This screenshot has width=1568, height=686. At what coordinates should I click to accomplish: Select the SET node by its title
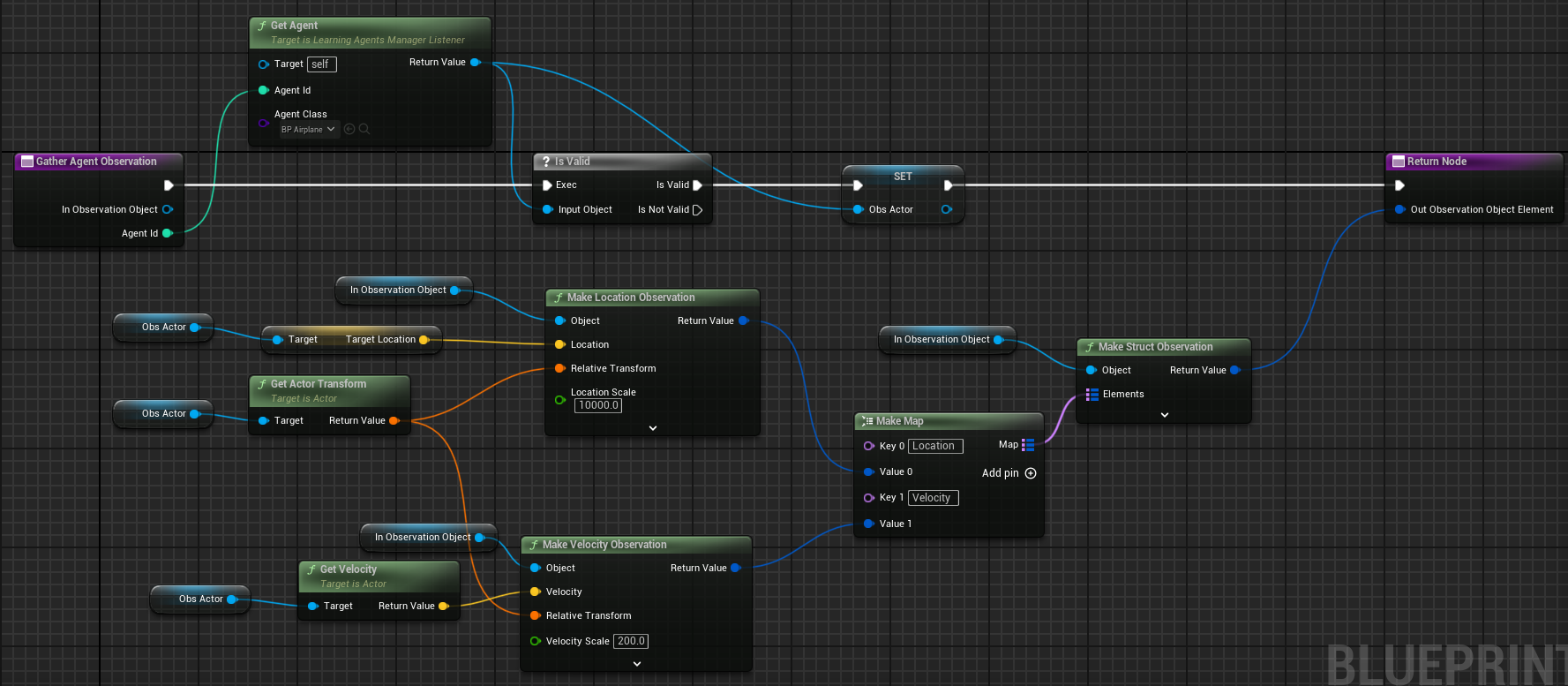tap(903, 177)
